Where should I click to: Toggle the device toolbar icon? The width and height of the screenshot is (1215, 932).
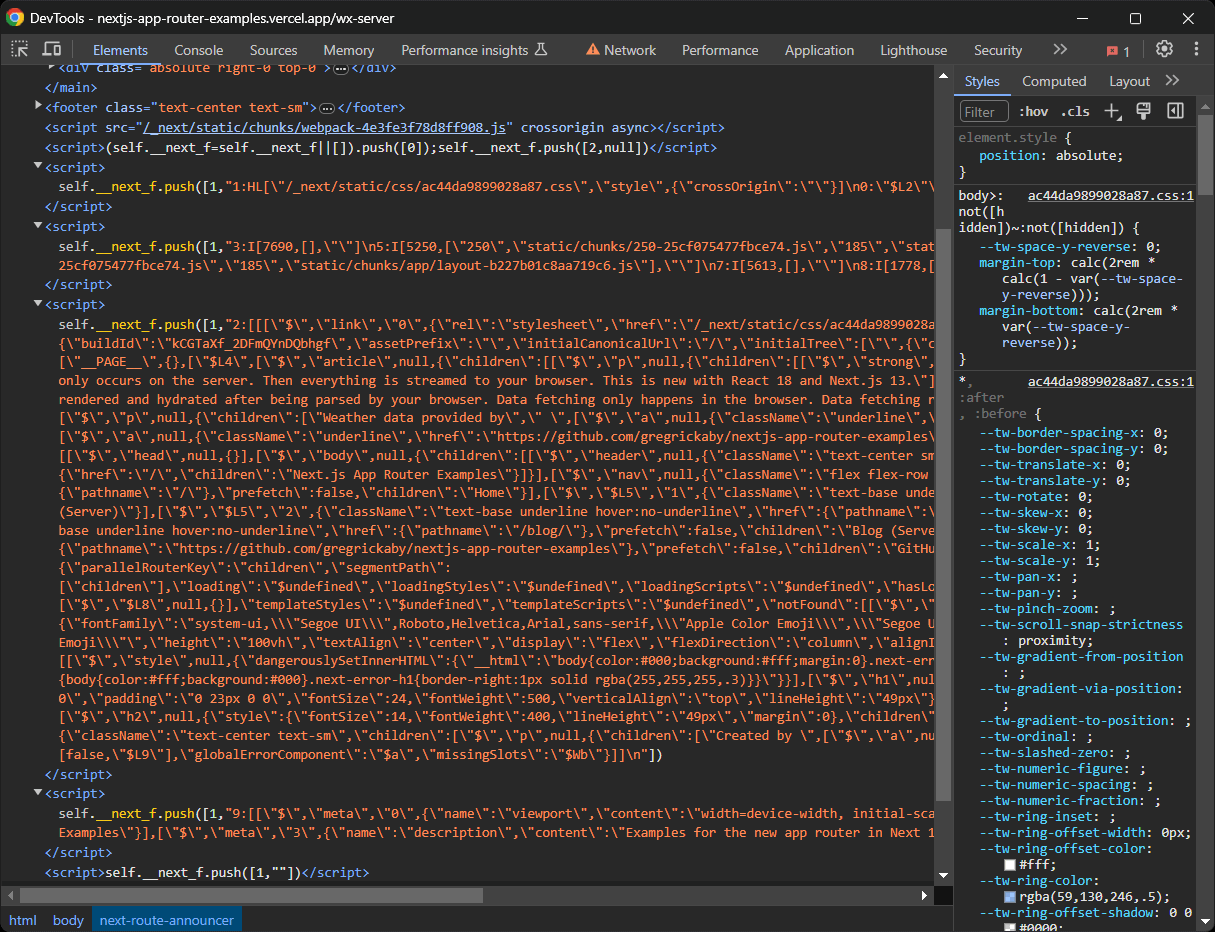click(51, 48)
